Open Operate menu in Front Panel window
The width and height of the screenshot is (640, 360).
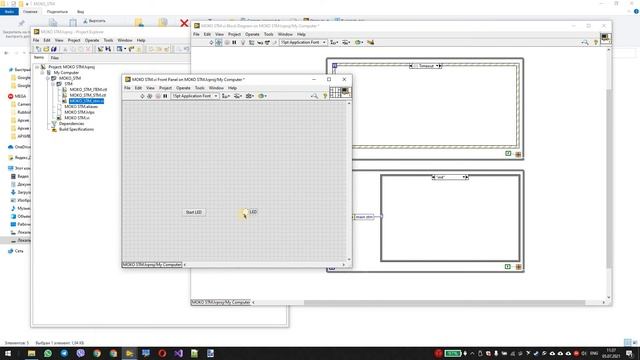(x=183, y=88)
